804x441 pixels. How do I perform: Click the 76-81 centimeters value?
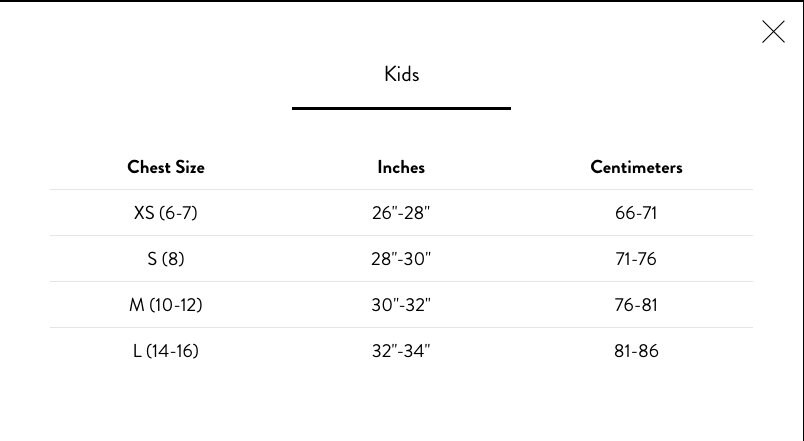point(636,305)
